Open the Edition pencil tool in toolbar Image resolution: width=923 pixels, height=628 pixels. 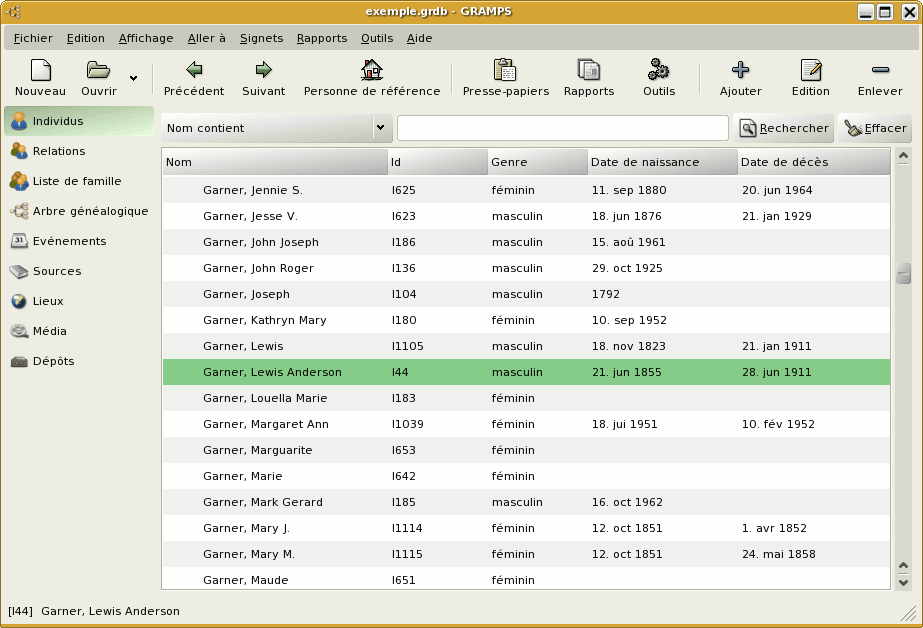pos(810,71)
